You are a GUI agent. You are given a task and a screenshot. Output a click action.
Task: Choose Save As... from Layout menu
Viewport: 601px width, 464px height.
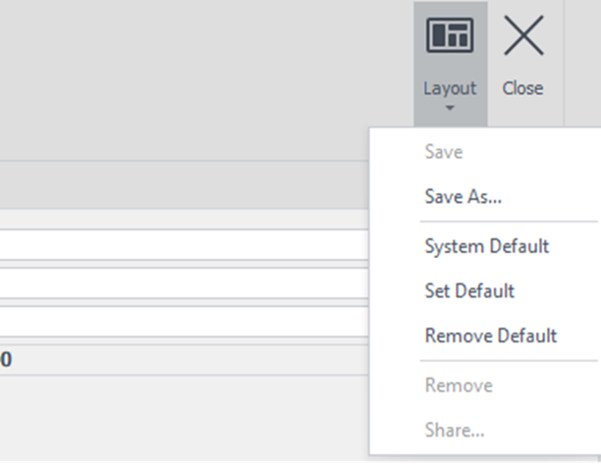463,197
